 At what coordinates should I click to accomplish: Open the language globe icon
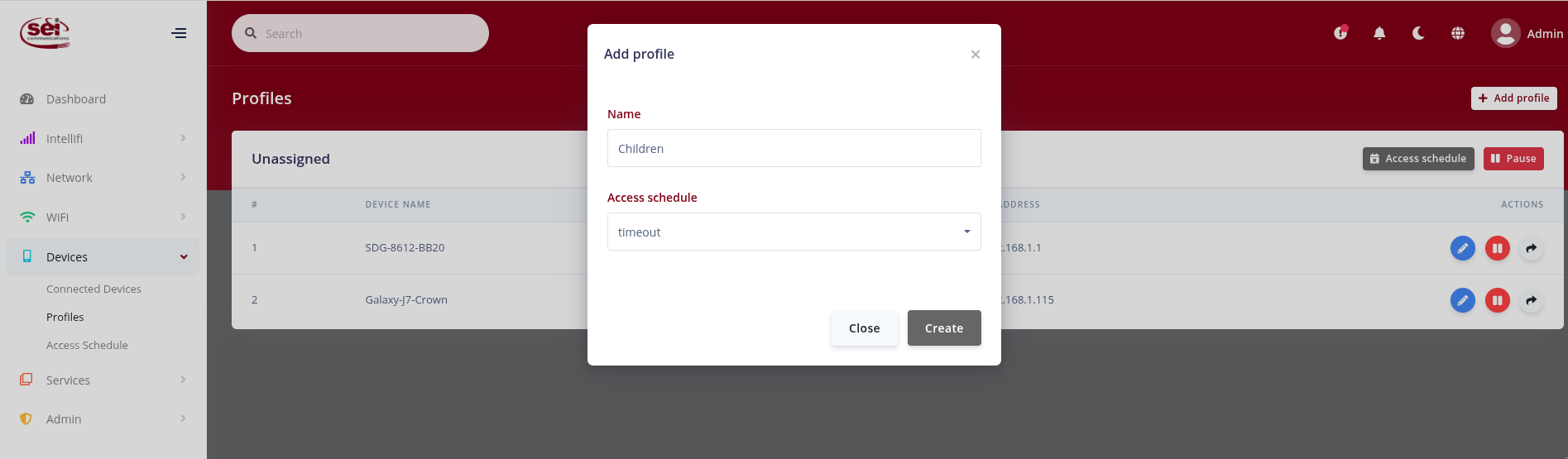(1458, 33)
